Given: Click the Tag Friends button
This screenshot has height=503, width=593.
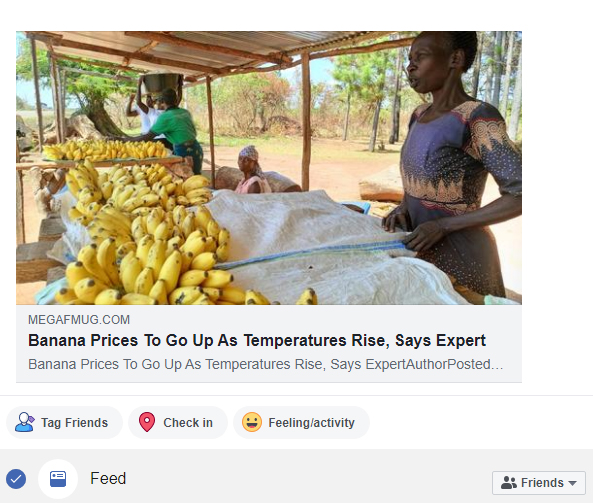Looking at the screenshot, I should tap(64, 422).
